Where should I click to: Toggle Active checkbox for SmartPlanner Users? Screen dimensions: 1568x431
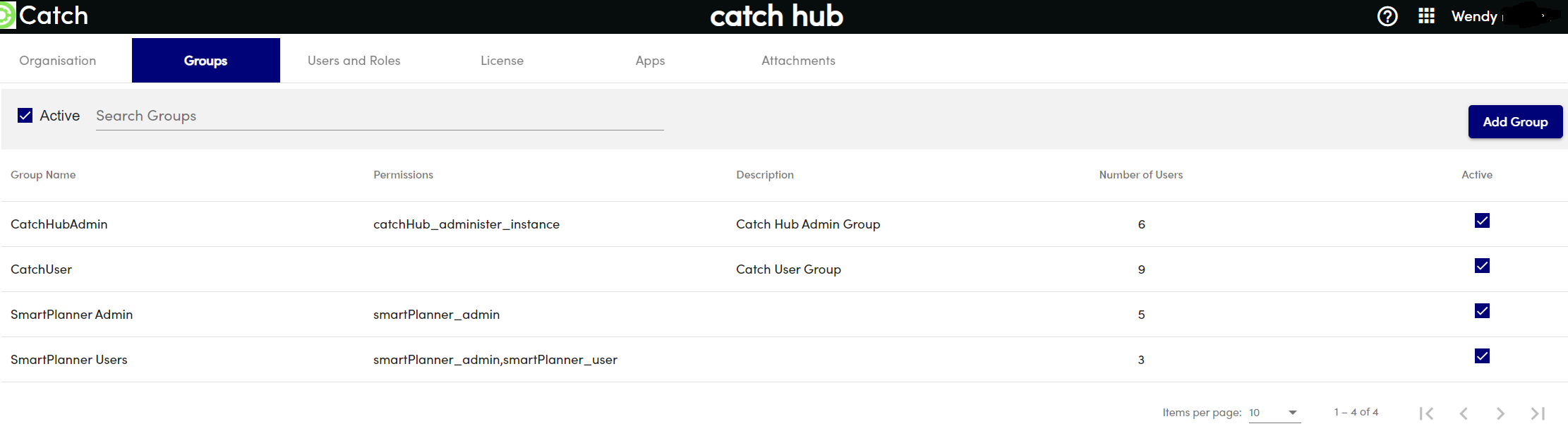coord(1482,356)
